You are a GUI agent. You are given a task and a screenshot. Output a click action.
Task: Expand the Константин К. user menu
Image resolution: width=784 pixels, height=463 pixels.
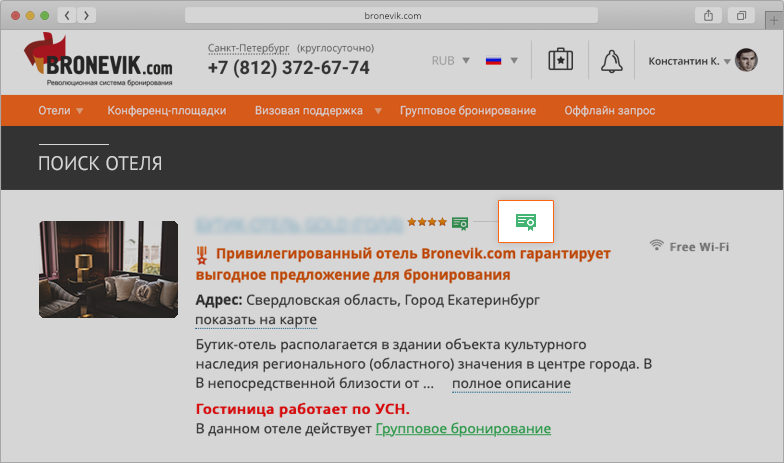click(x=690, y=61)
